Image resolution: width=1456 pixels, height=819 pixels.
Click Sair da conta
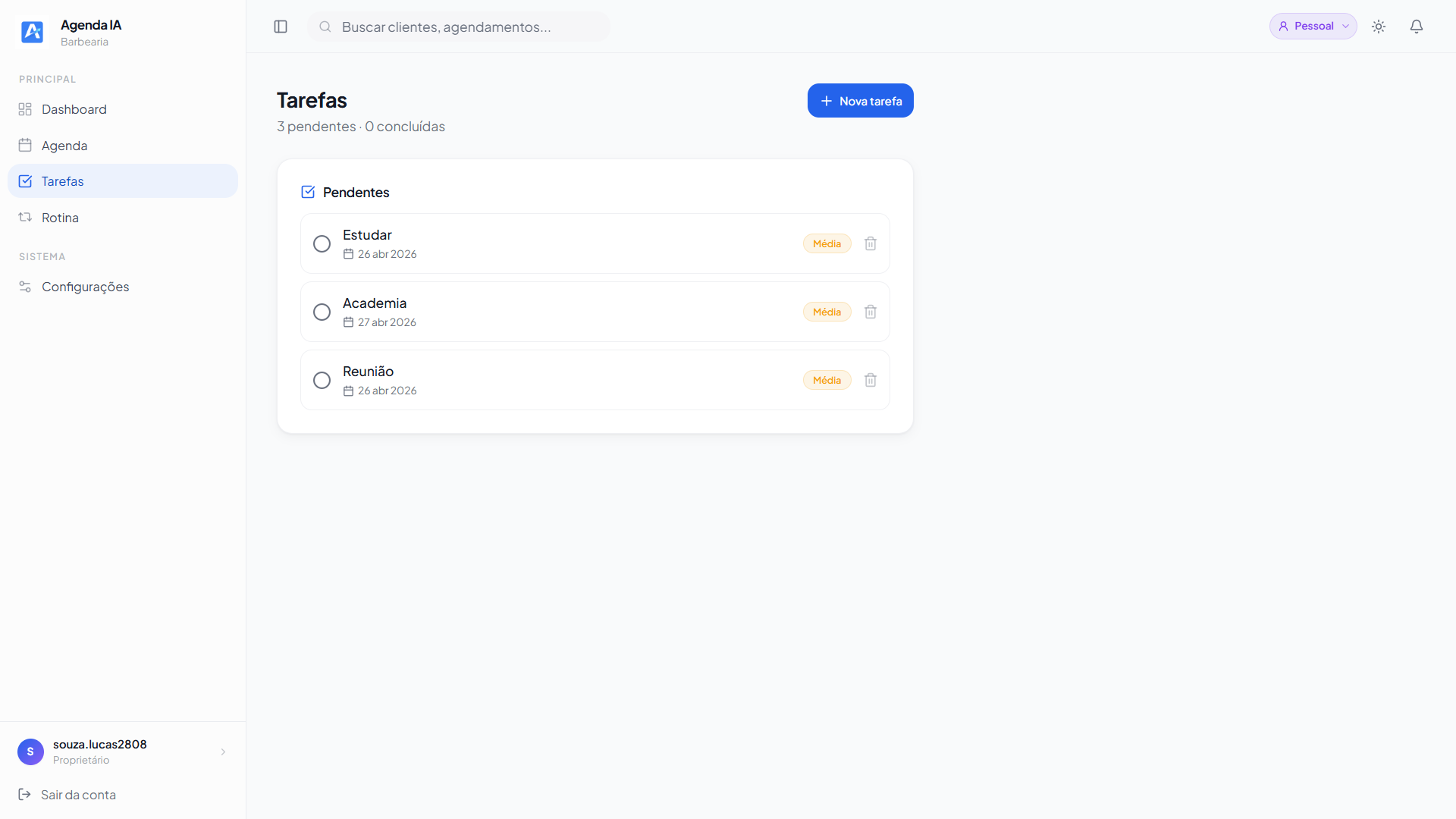[x=78, y=795]
